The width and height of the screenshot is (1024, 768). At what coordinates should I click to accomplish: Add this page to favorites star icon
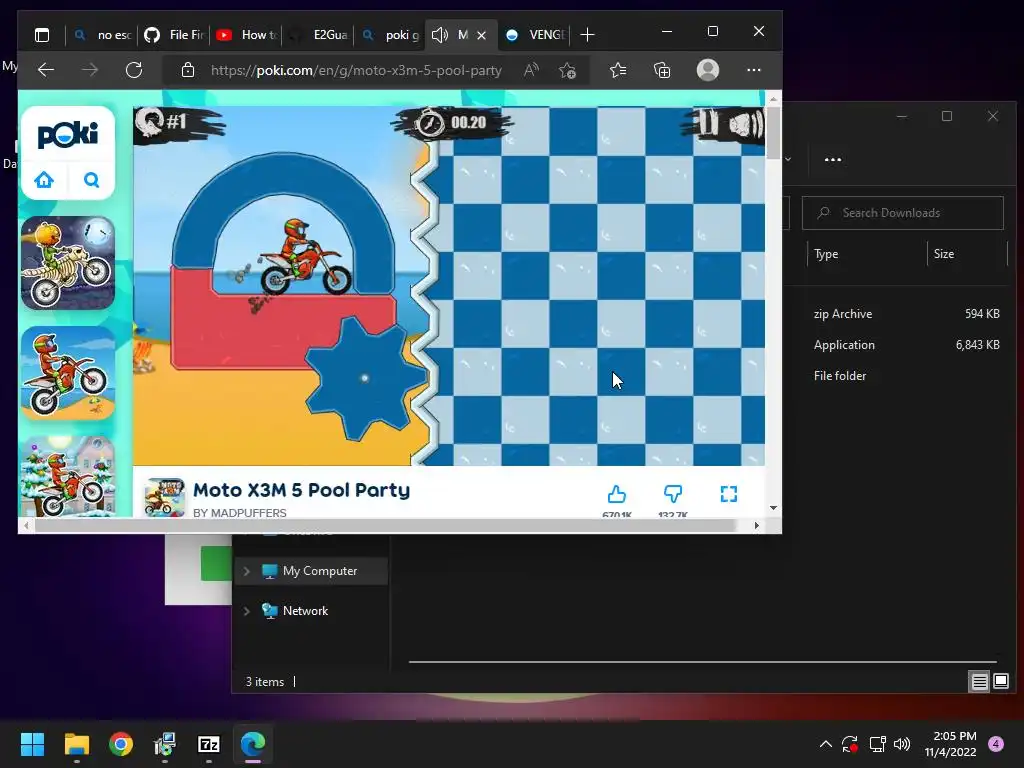coord(568,70)
